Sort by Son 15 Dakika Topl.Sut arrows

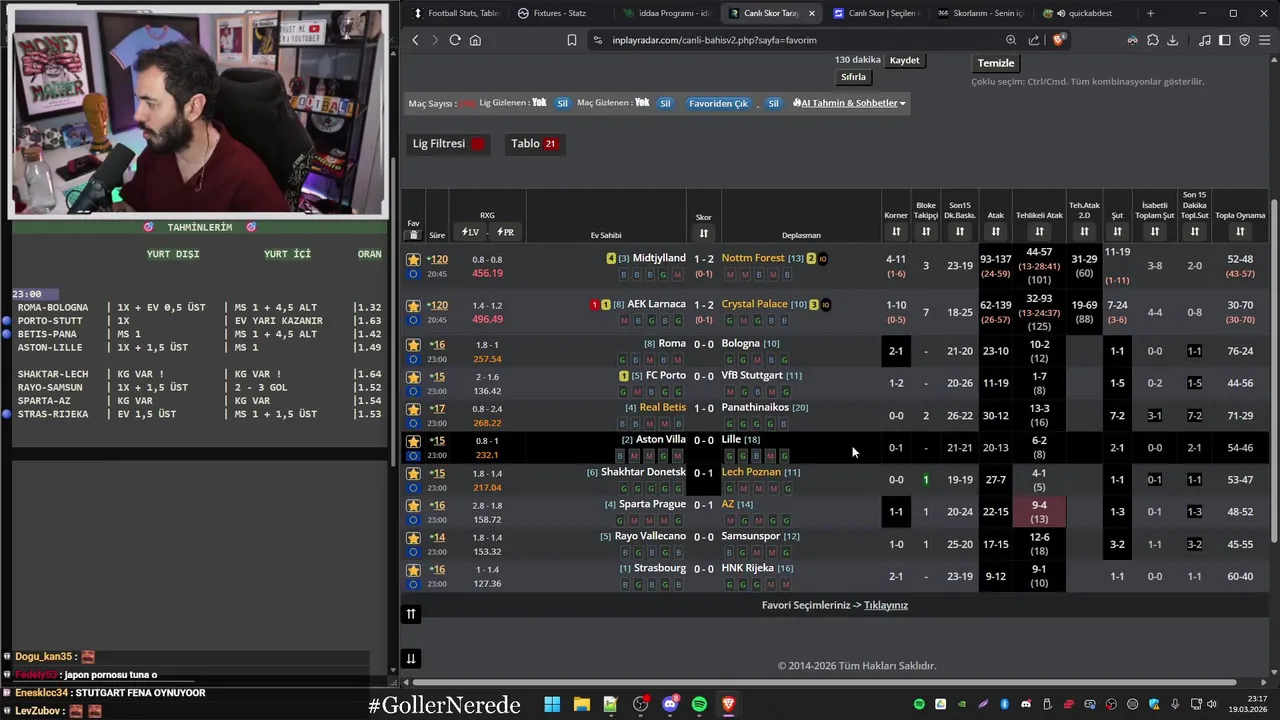tap(1194, 232)
